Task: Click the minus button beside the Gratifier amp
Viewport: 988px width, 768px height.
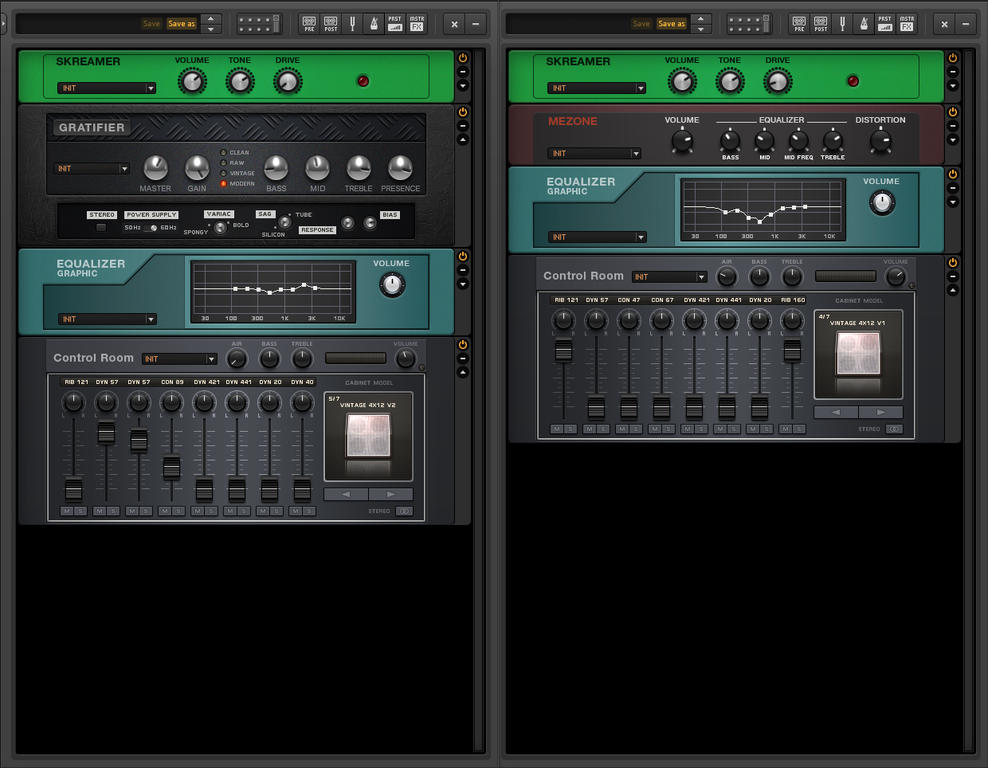Action: tap(463, 126)
